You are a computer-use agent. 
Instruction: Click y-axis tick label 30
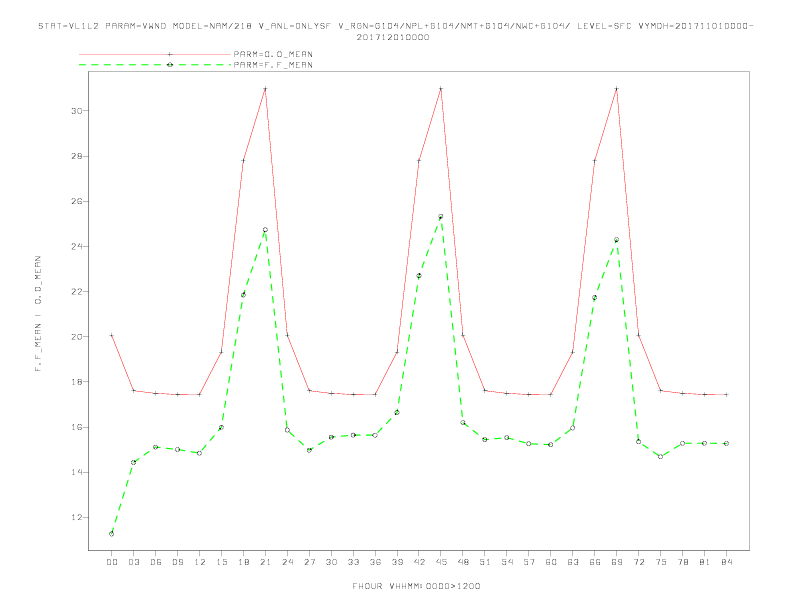click(77, 111)
